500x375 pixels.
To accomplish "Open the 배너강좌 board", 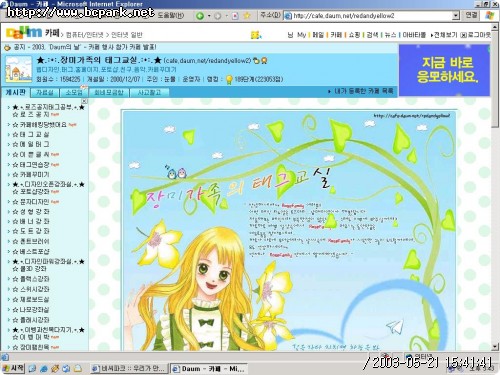I will [x=31, y=221].
